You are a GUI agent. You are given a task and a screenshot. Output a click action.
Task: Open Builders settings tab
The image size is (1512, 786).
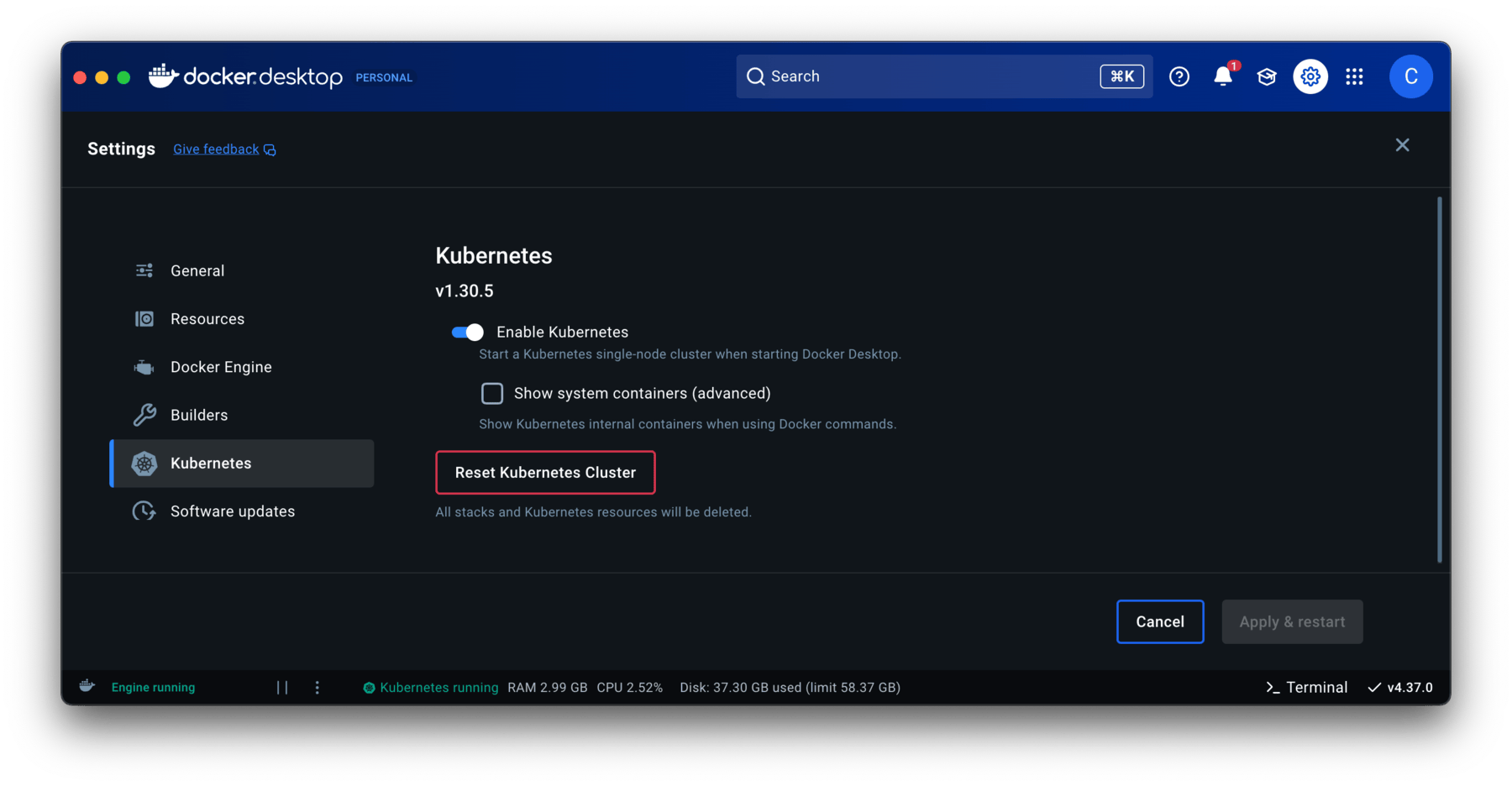(x=242, y=415)
